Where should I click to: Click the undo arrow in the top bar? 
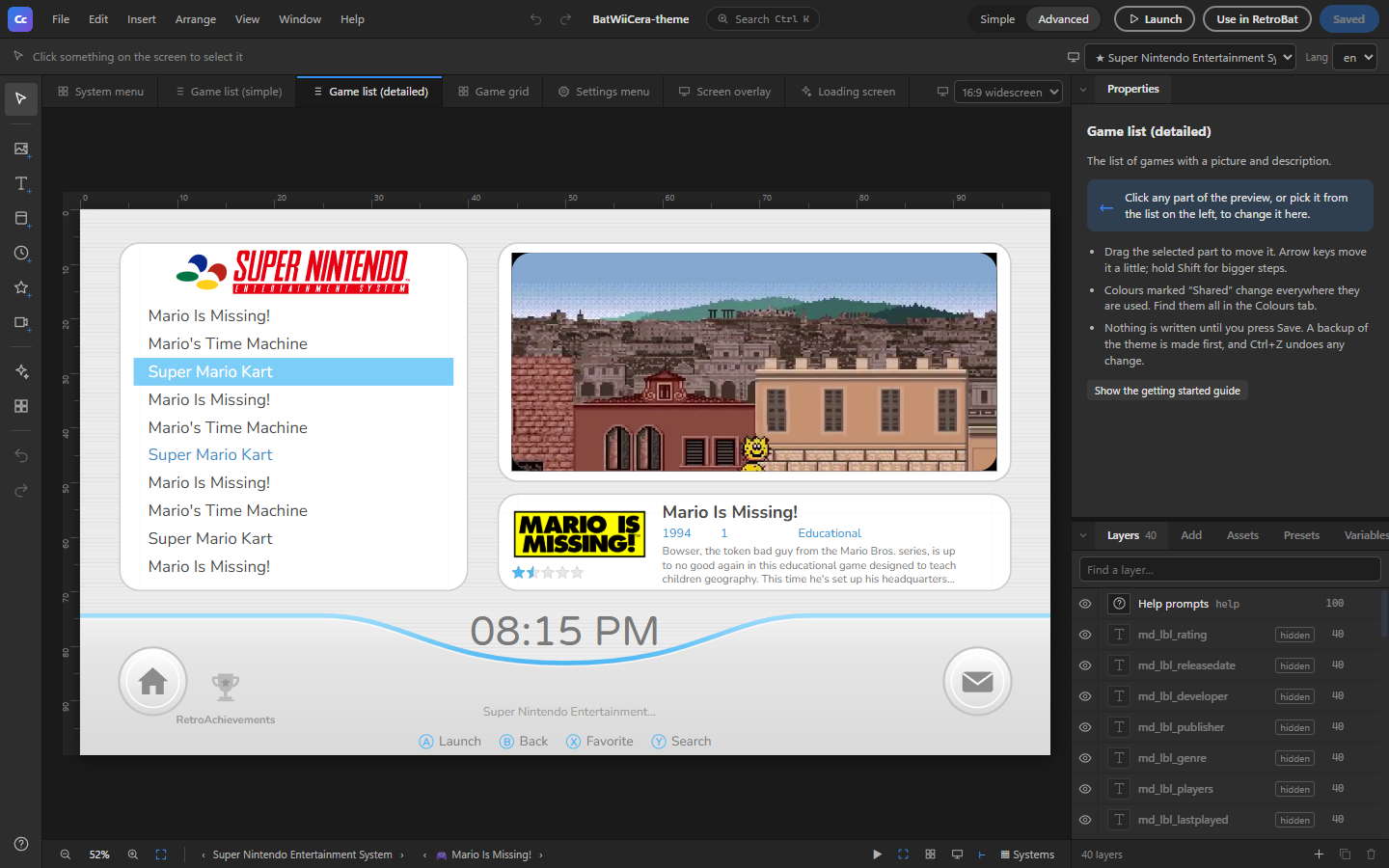point(536,19)
